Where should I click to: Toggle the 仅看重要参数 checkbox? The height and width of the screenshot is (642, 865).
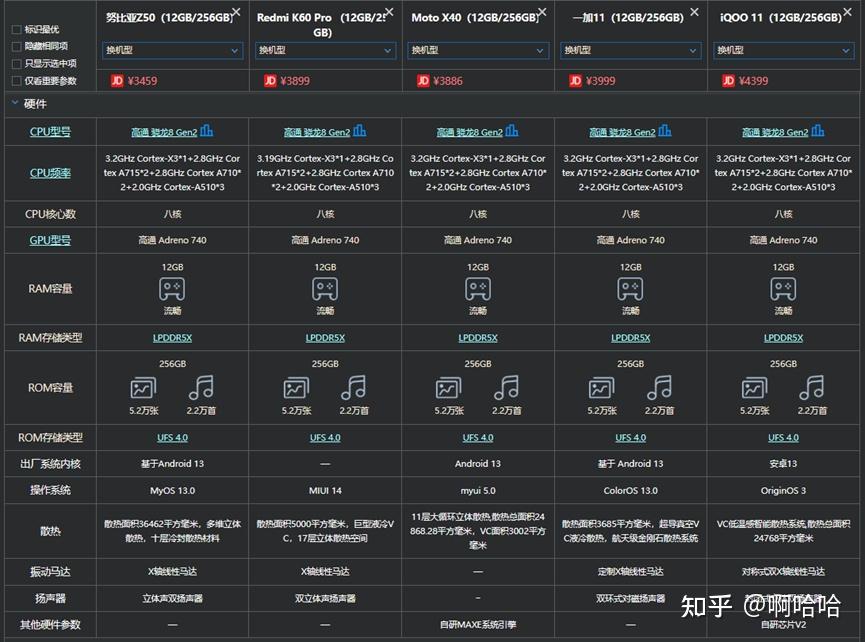coord(17,81)
